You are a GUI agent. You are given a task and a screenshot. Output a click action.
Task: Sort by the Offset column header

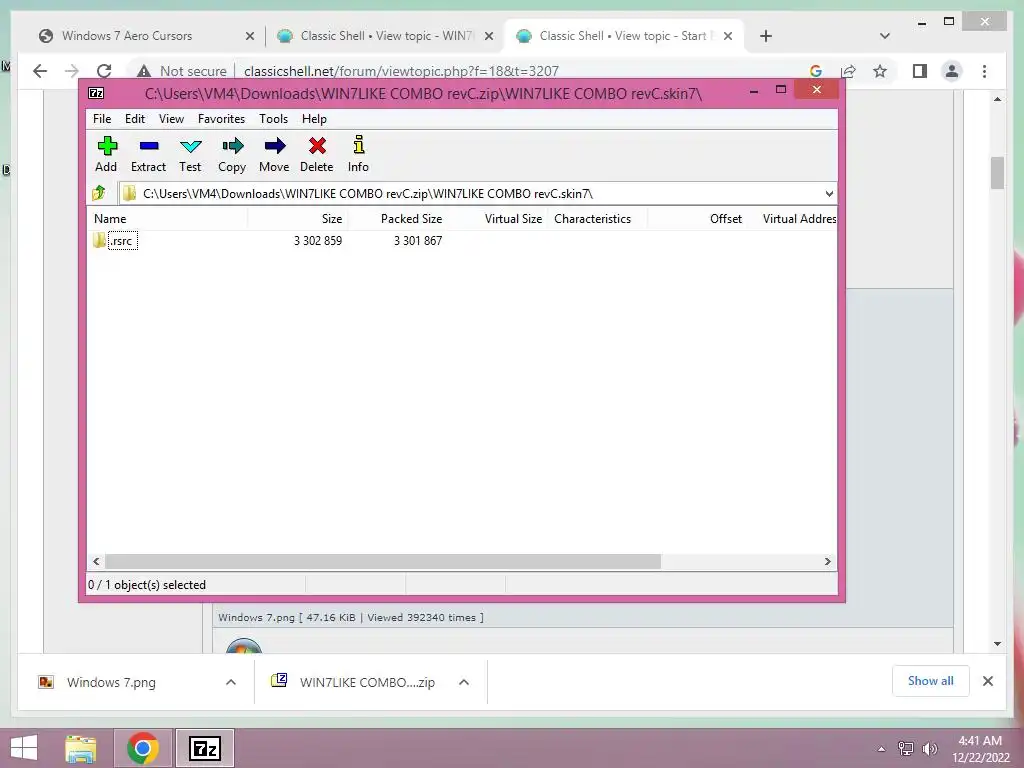(x=697, y=219)
